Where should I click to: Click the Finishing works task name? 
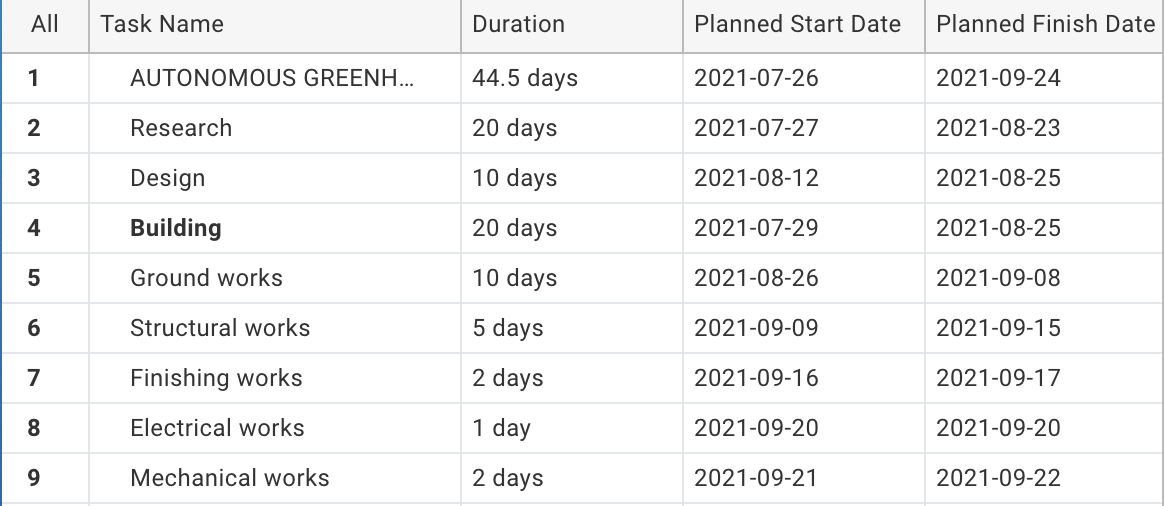(x=216, y=378)
